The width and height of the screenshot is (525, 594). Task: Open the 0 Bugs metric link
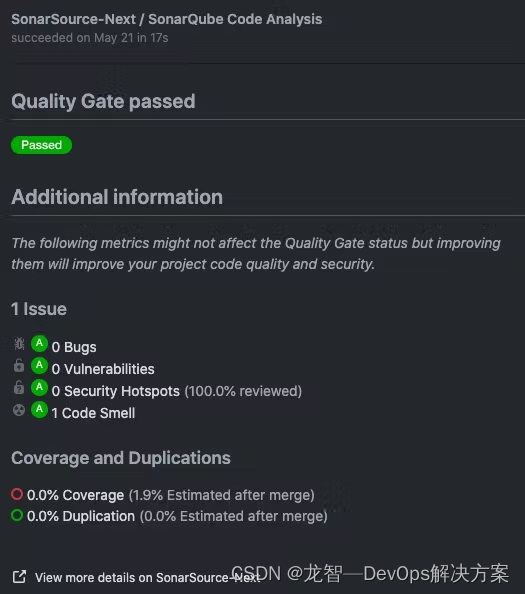(74, 347)
